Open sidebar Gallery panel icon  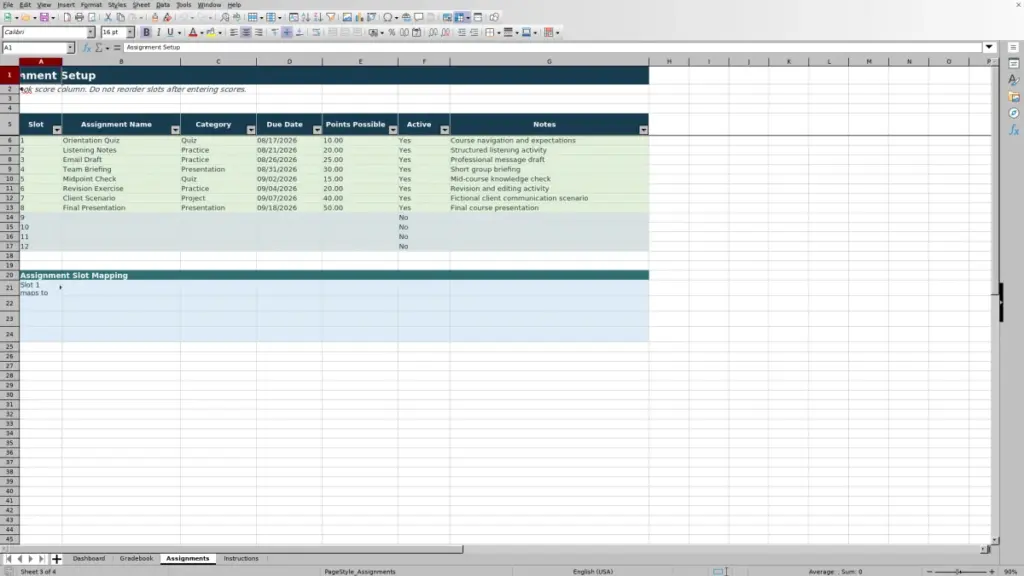tap(1013, 97)
